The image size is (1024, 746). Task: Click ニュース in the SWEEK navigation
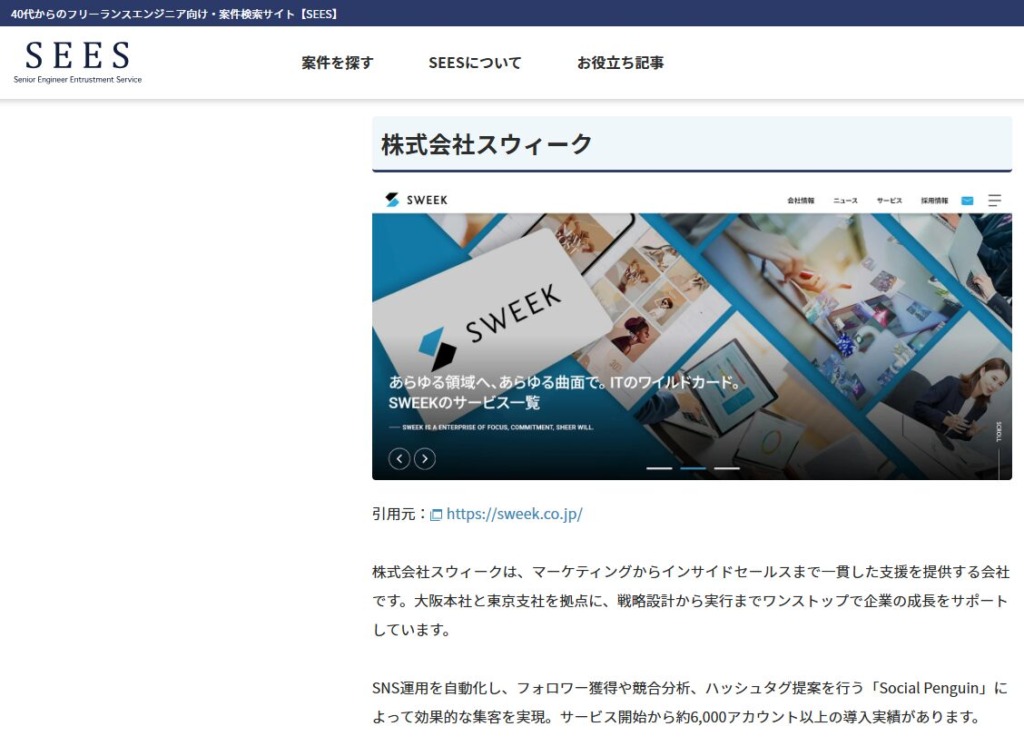pos(845,201)
